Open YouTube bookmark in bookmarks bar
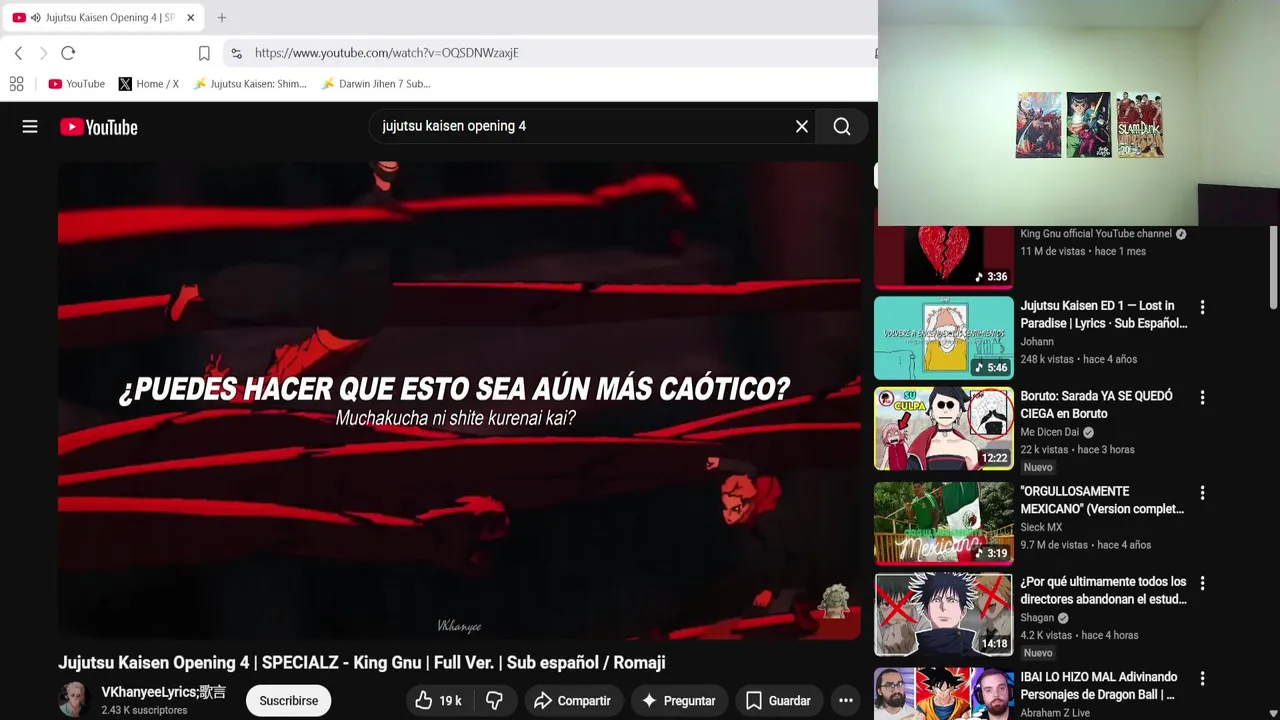This screenshot has width=1280, height=720. [77, 84]
